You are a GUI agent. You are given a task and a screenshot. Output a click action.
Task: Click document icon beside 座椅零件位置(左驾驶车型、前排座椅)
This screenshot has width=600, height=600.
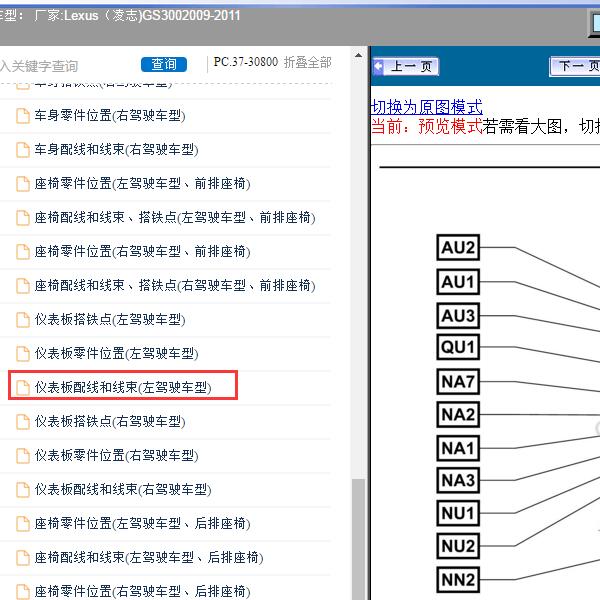coord(23,184)
